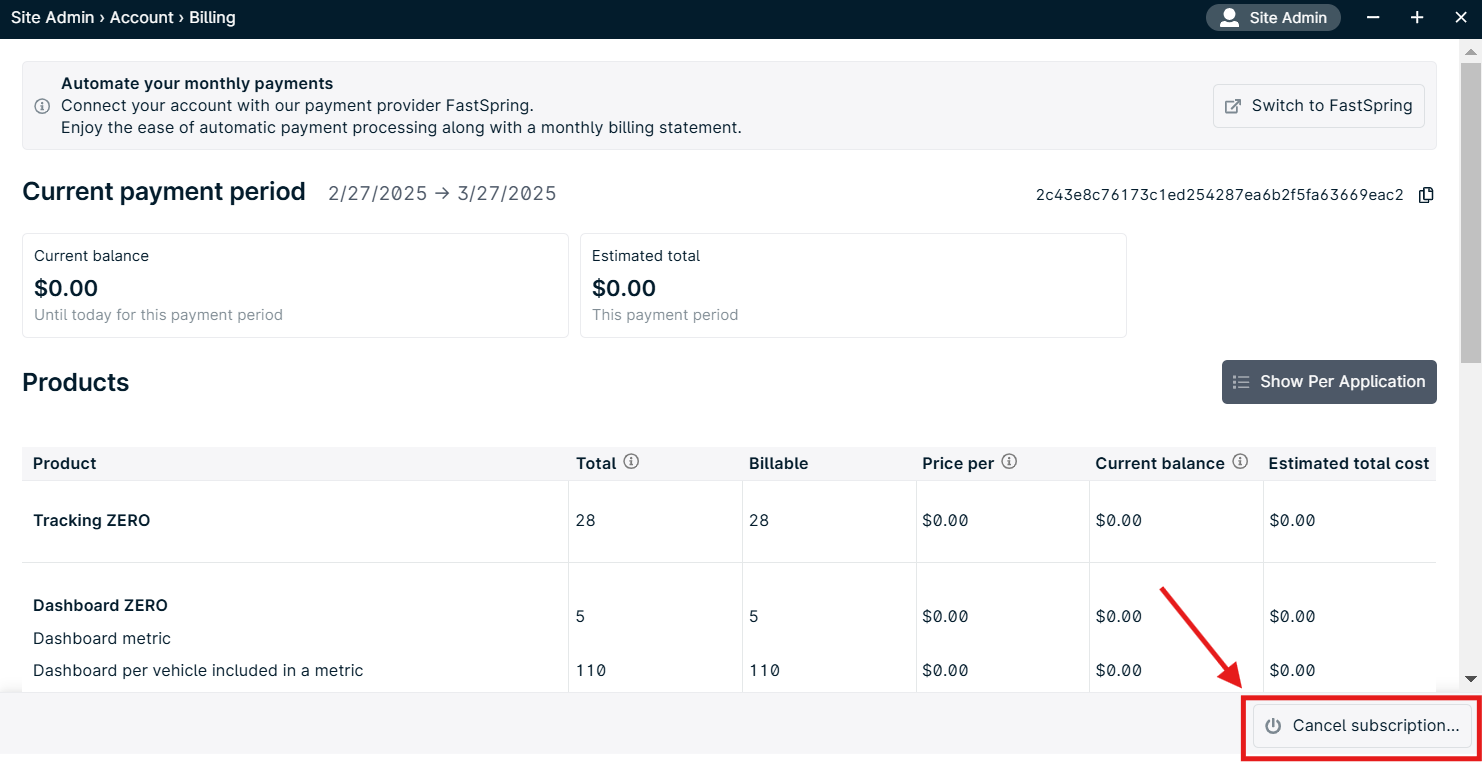The width and height of the screenshot is (1482, 762).
Task: Click the Current balance $0.00 card
Action: [295, 286]
